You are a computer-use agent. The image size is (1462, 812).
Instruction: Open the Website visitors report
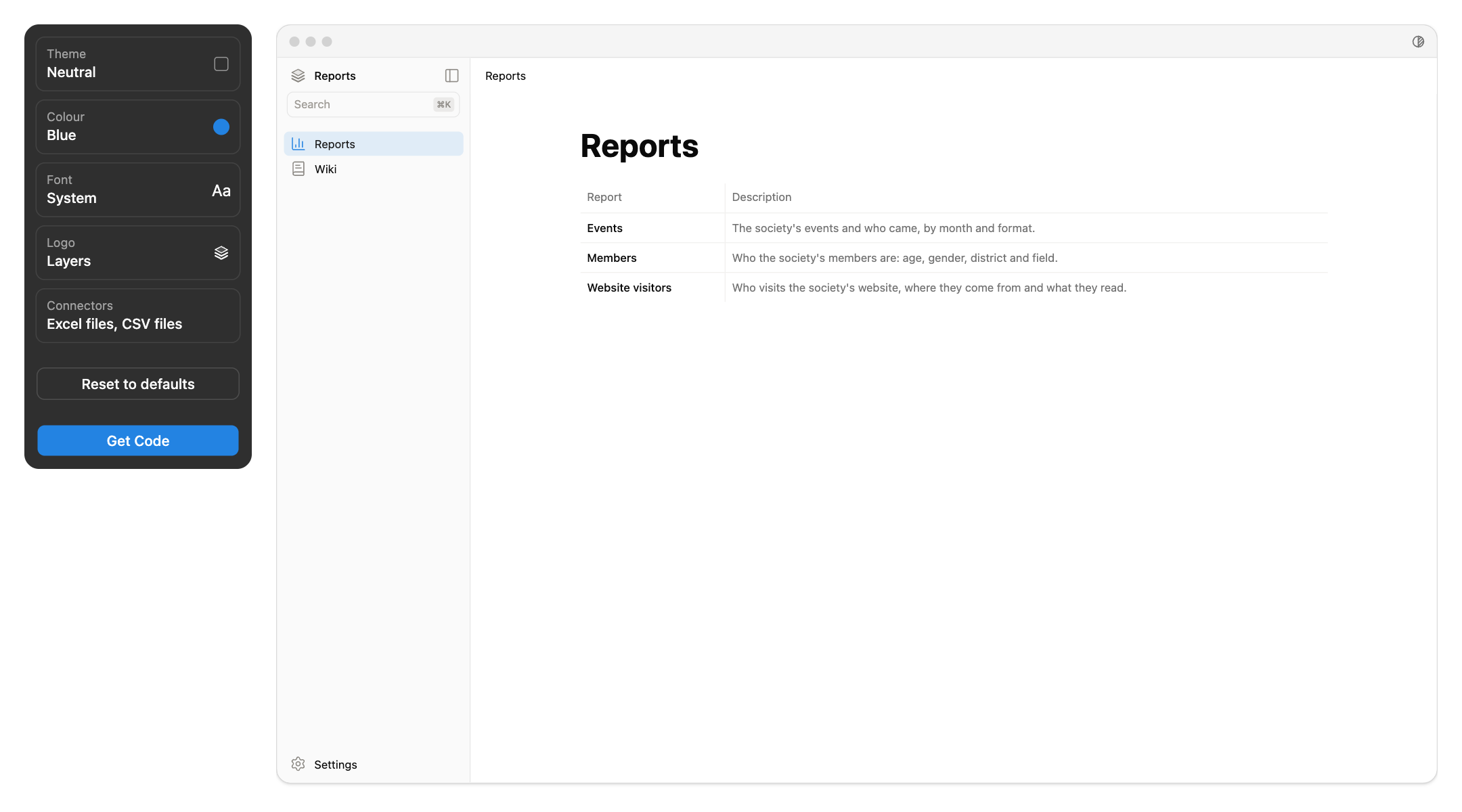pos(629,288)
